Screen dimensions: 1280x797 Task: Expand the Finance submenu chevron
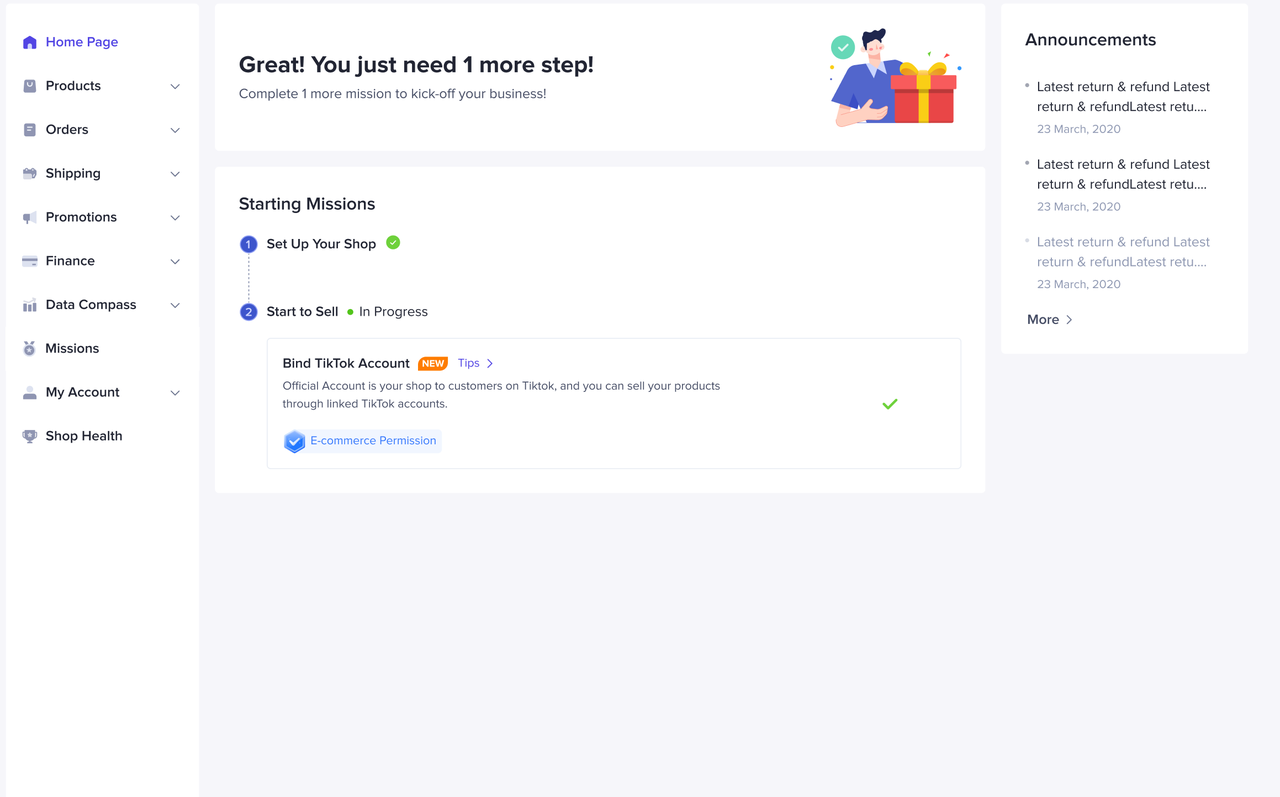point(175,262)
